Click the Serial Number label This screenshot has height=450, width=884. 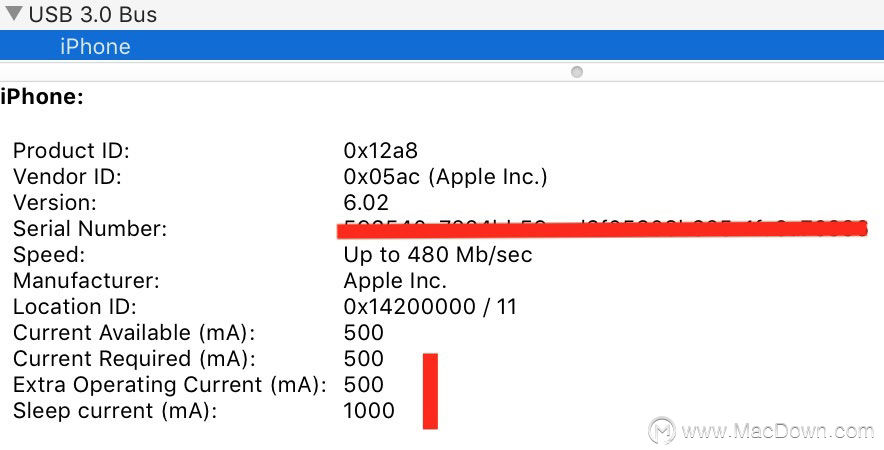[x=90, y=228]
